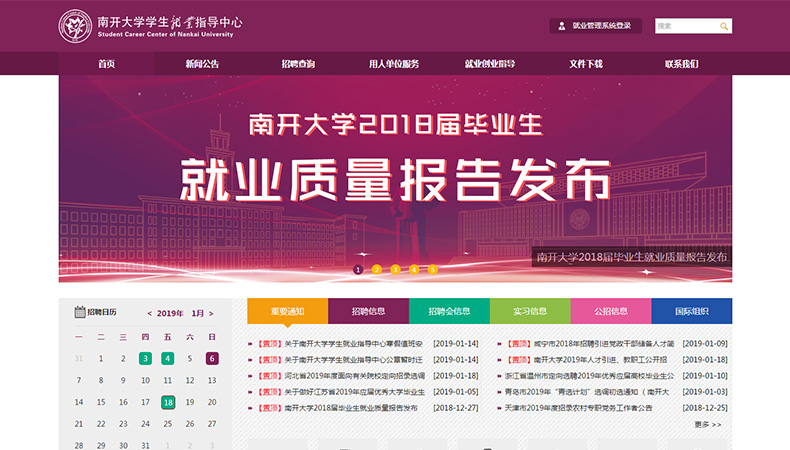Switch to the 招聘信息 tab
Image resolution: width=790 pixels, height=450 pixels.
tap(368, 311)
